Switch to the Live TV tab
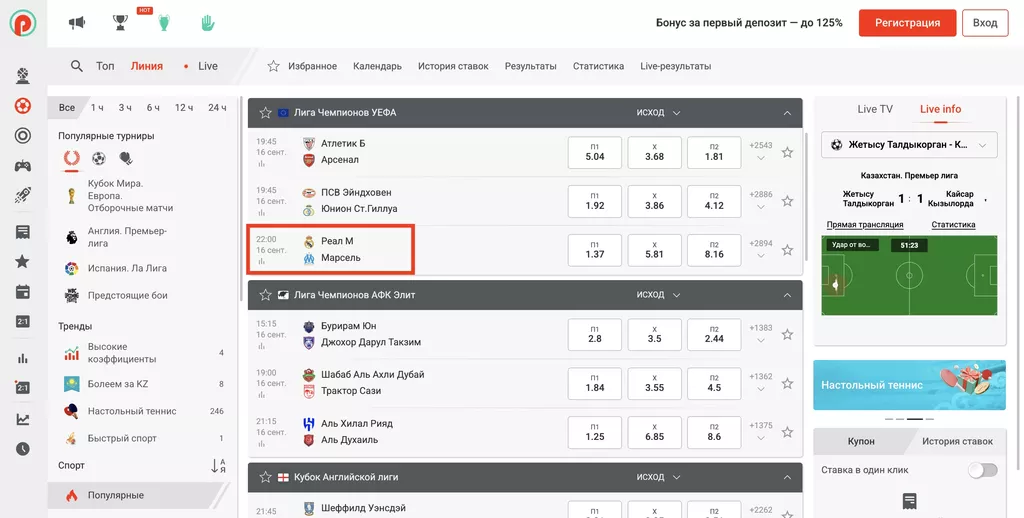 tap(874, 109)
